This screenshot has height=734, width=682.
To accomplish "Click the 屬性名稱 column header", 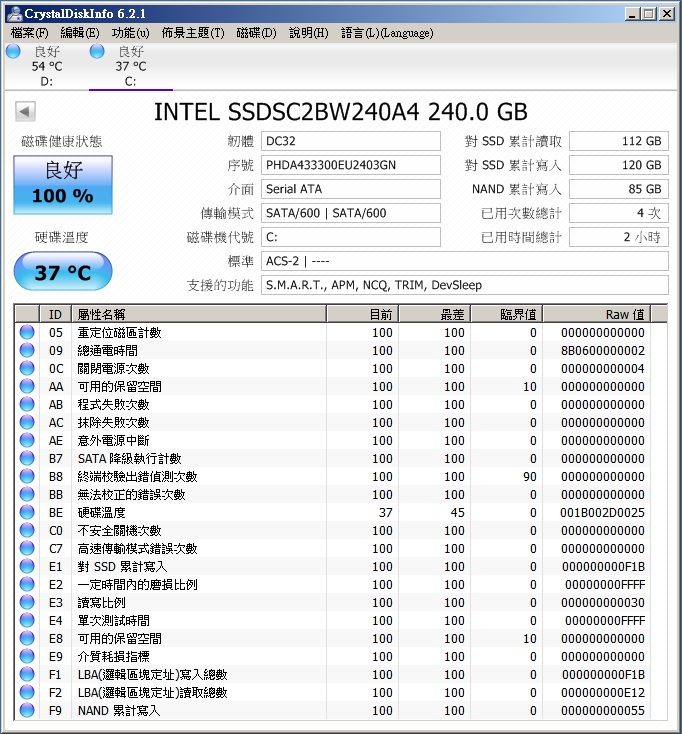I will click(198, 314).
